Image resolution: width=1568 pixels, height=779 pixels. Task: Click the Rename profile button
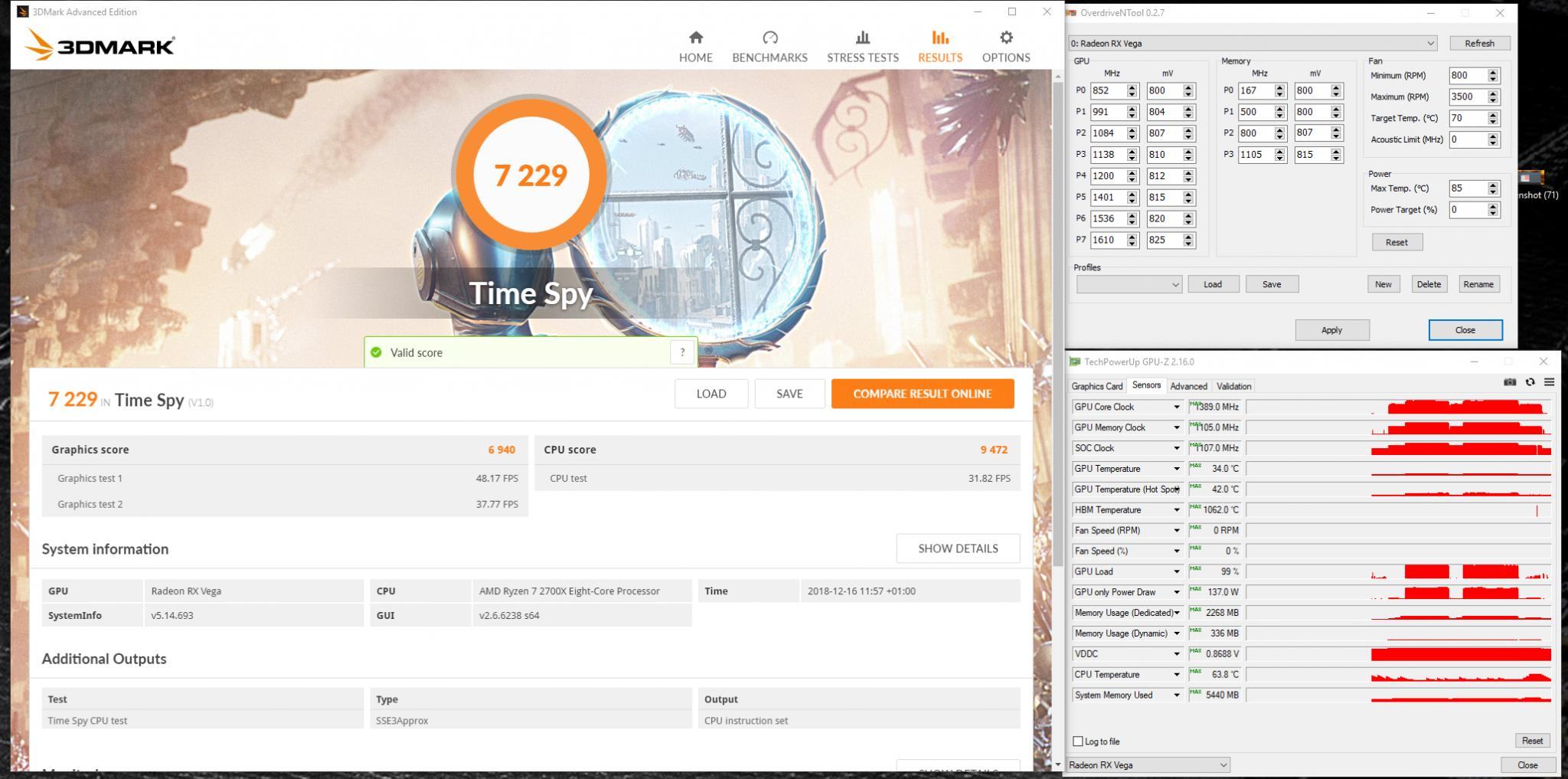click(x=1478, y=284)
